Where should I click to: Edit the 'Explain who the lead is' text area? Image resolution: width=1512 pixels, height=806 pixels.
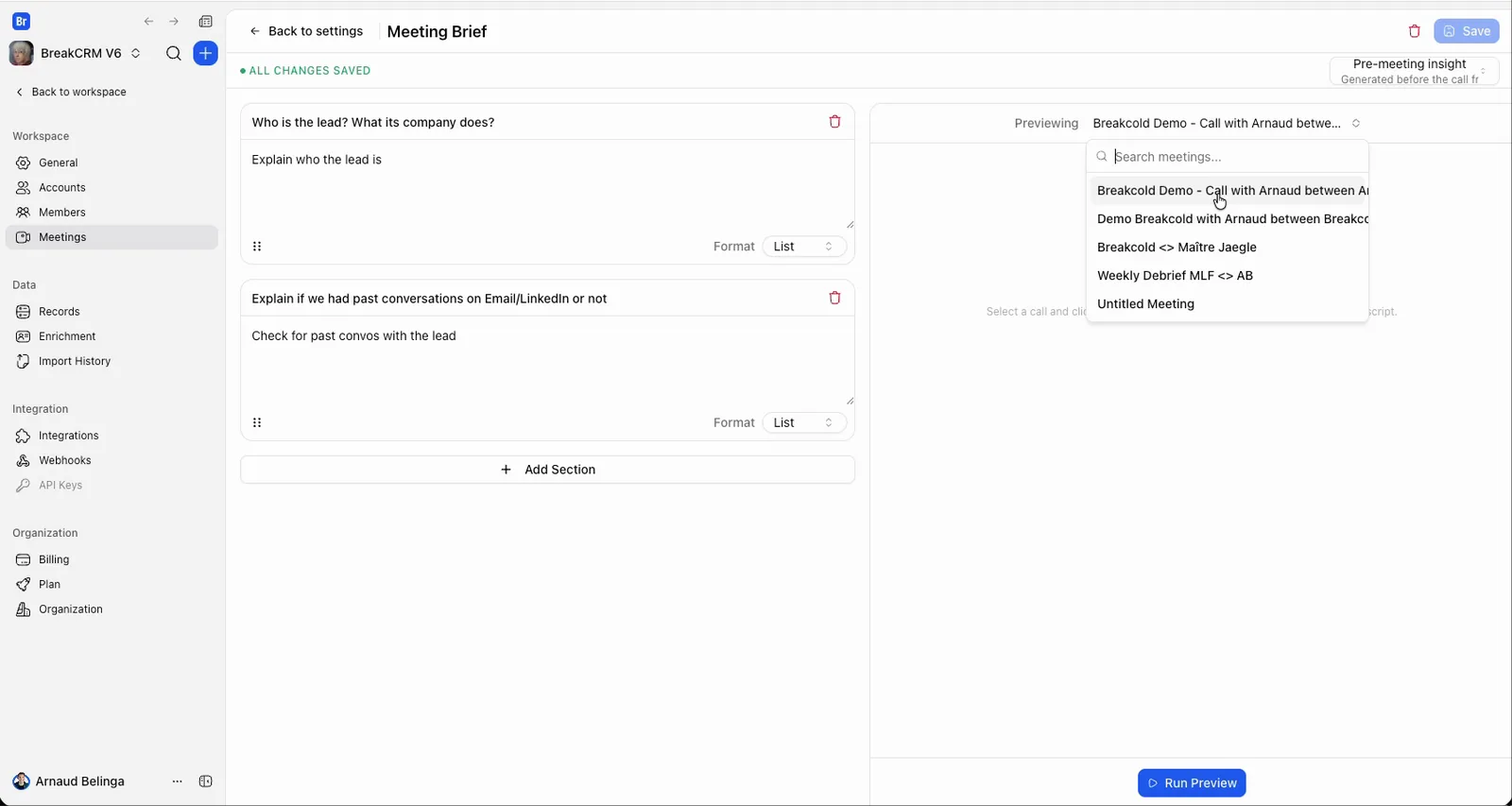pos(547,185)
